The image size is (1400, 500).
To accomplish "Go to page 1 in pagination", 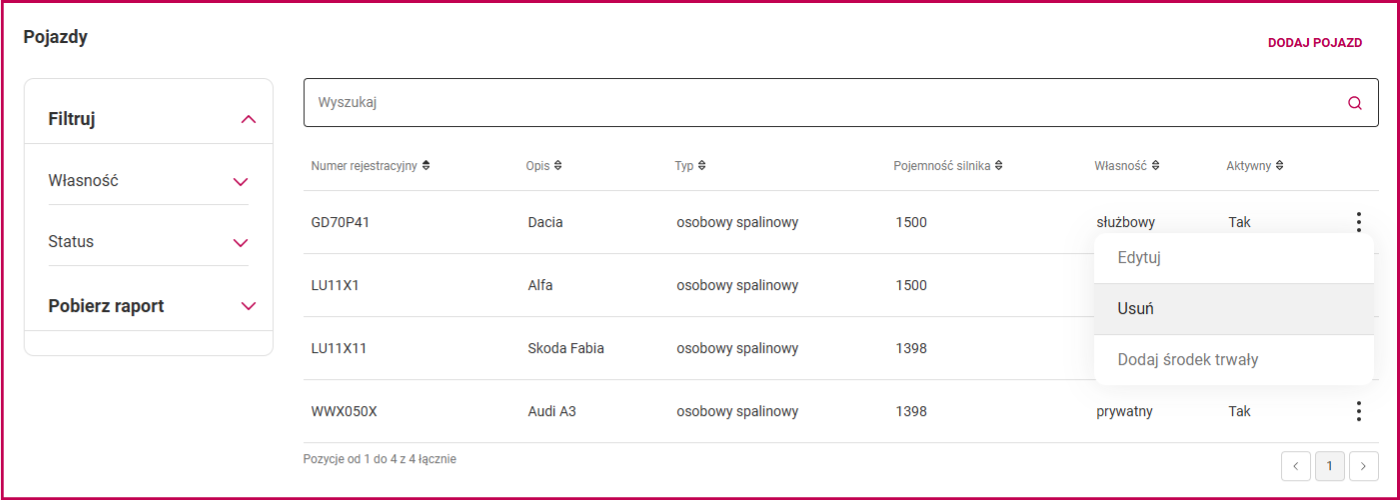I will 1330,465.
